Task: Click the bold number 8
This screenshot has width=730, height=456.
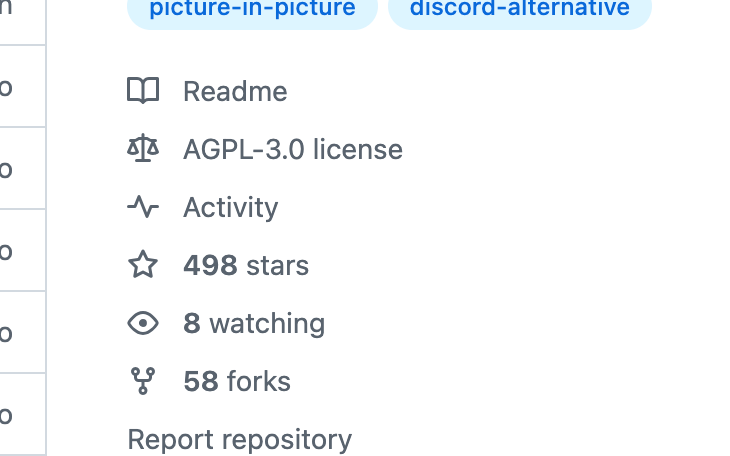Action: pos(192,324)
